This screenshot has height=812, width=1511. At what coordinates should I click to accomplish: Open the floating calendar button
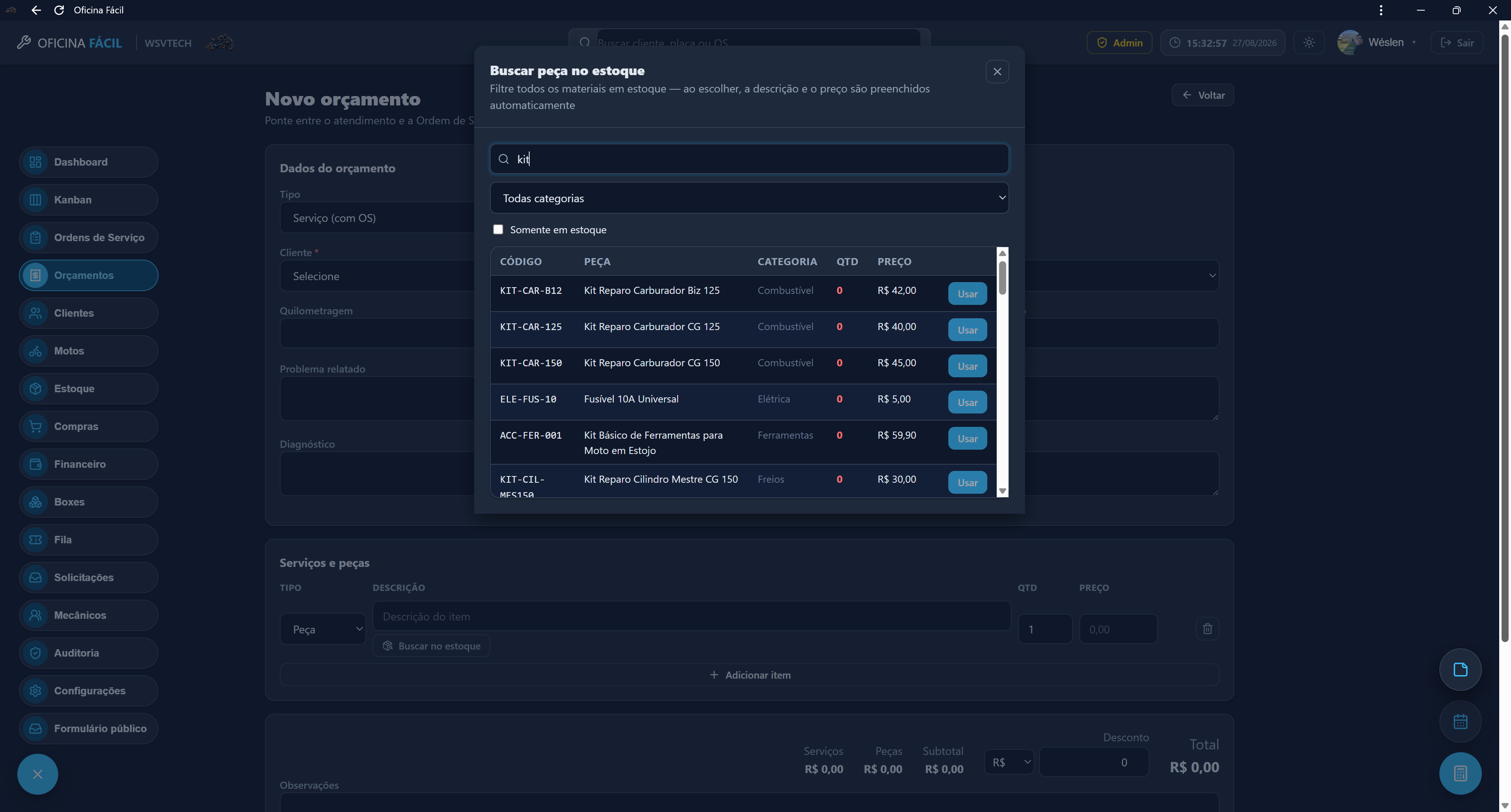(x=1460, y=722)
